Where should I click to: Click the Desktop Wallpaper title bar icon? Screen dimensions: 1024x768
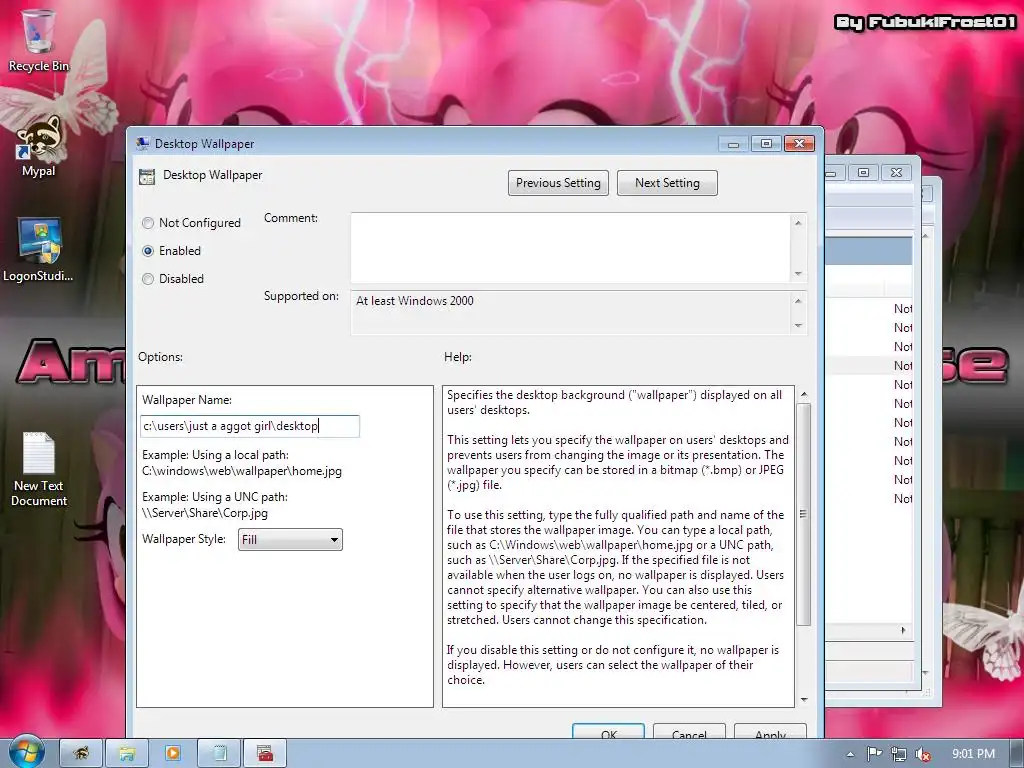[142, 143]
